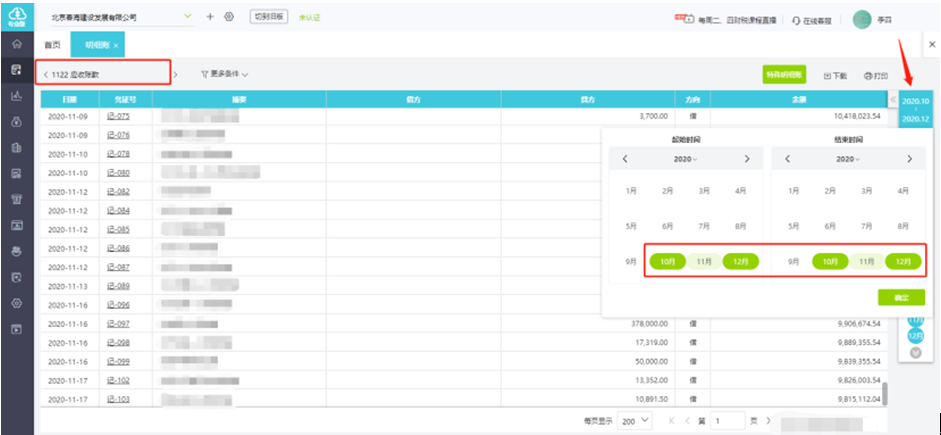Click the green 未认证 link
The image size is (941, 435).
point(309,17)
